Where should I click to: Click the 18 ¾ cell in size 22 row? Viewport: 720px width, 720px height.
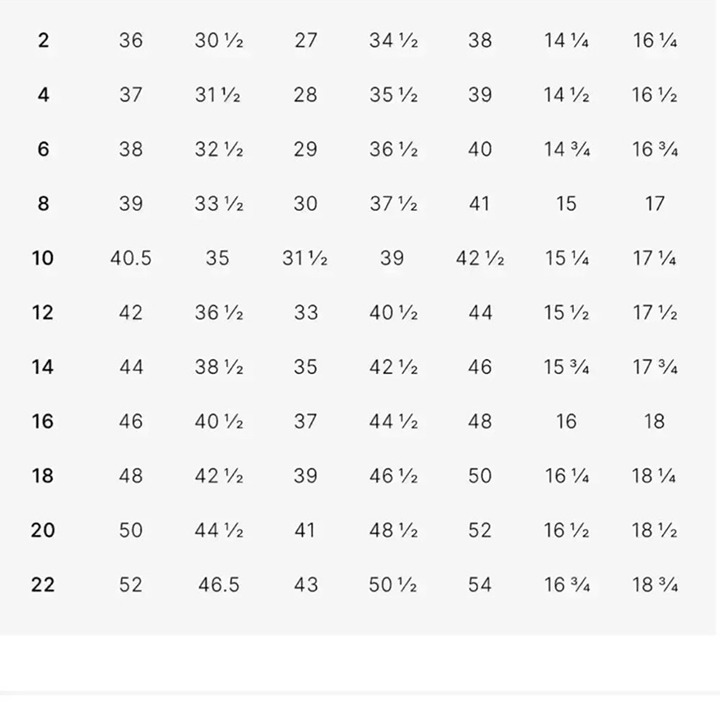[x=655, y=585]
